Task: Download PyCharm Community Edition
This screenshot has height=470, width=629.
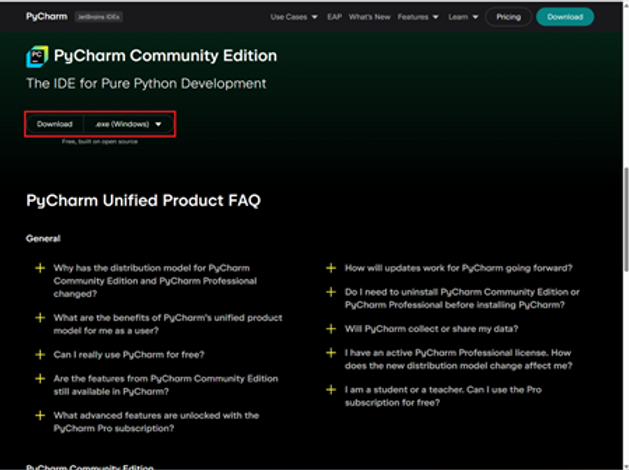Action: coord(55,124)
